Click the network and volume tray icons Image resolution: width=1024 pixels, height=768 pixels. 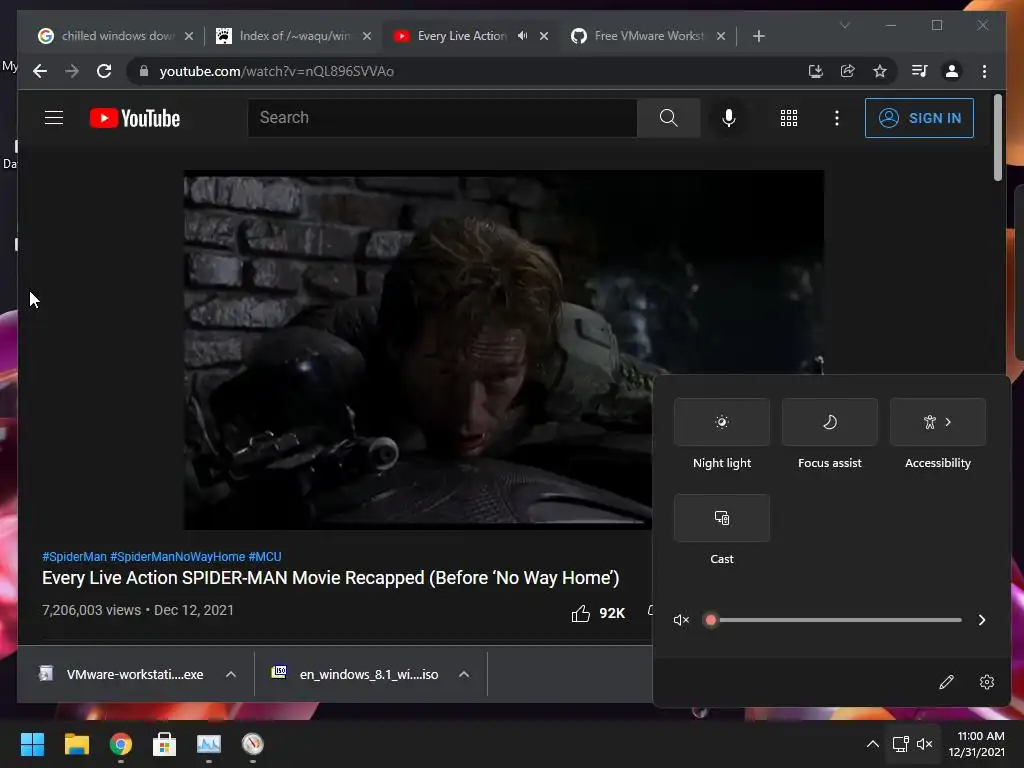pos(912,744)
